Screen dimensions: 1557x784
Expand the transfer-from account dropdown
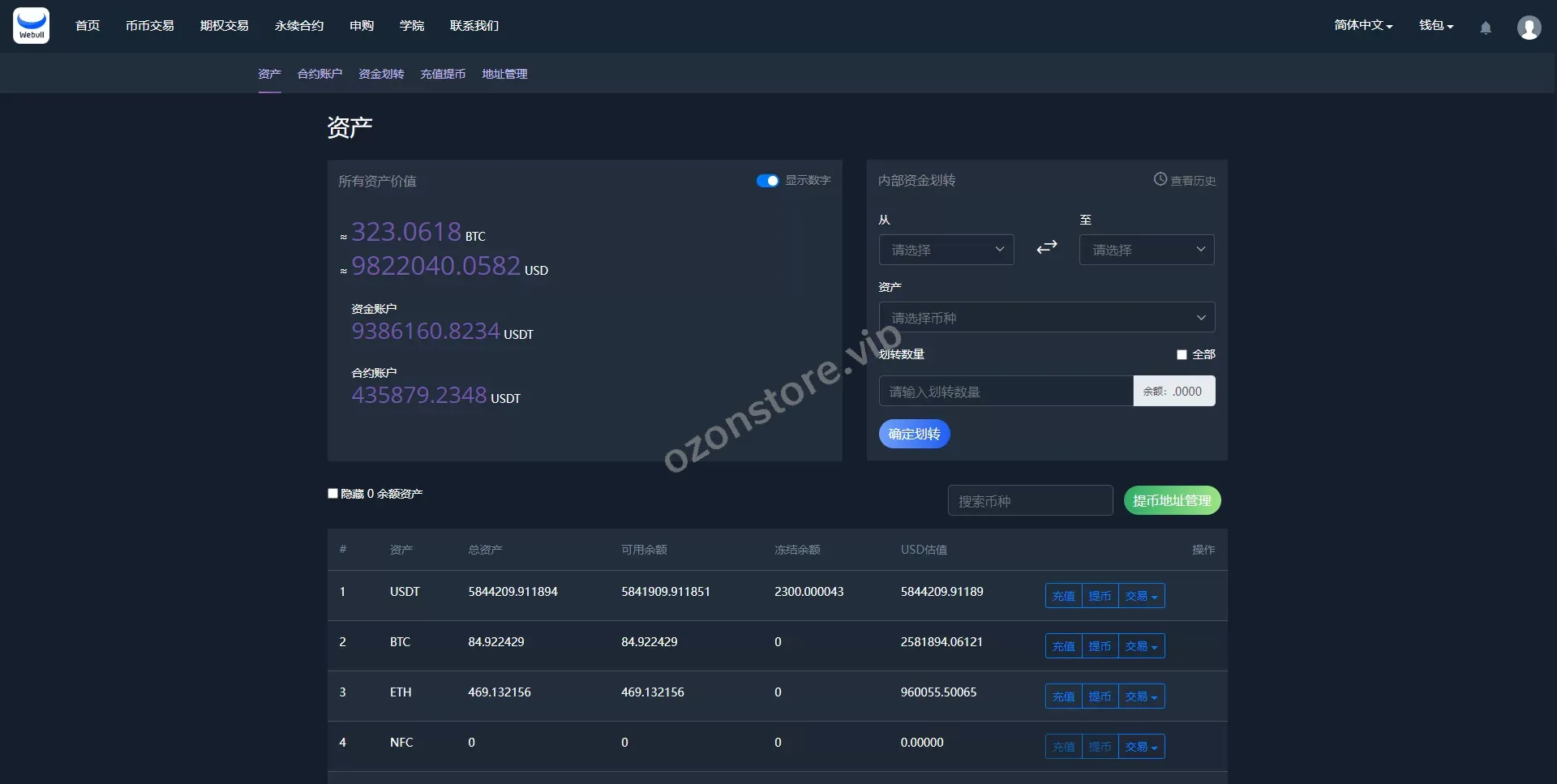tap(946, 250)
